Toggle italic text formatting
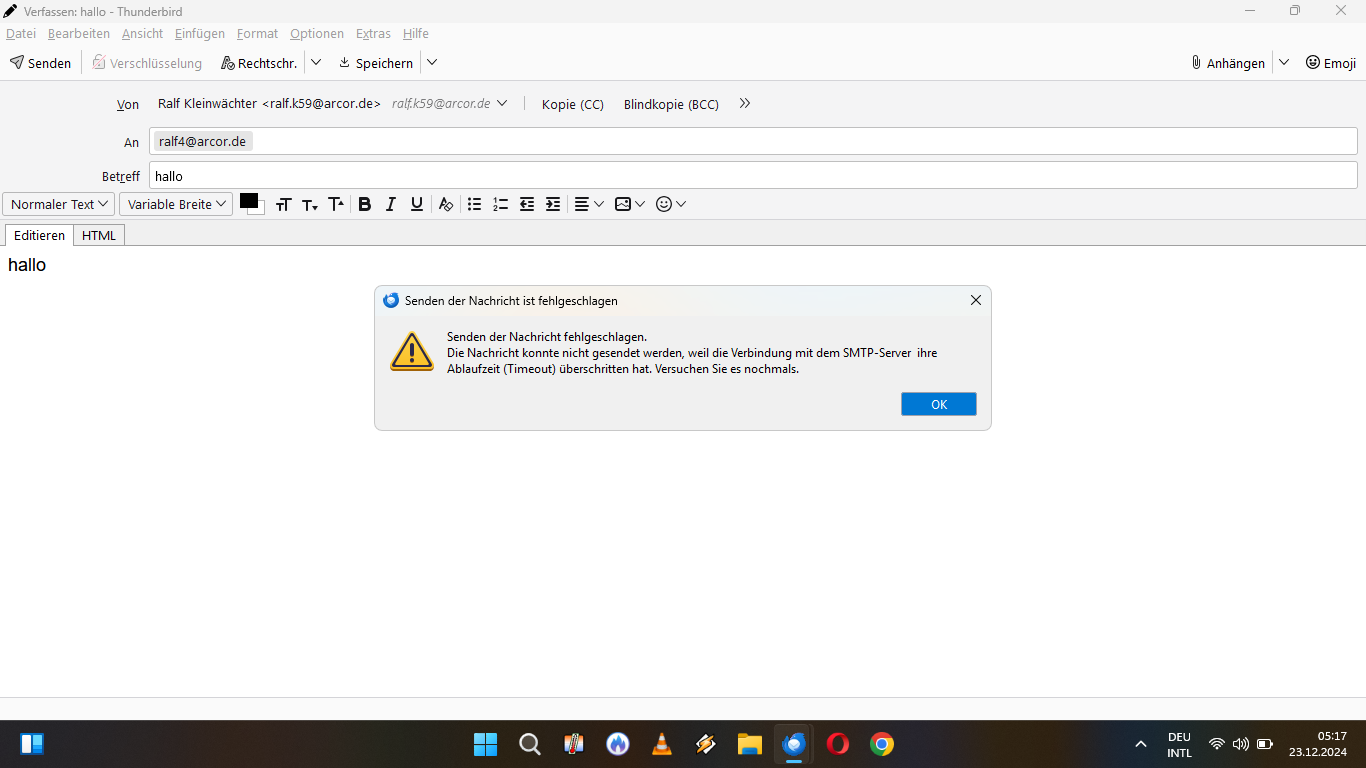 (391, 204)
